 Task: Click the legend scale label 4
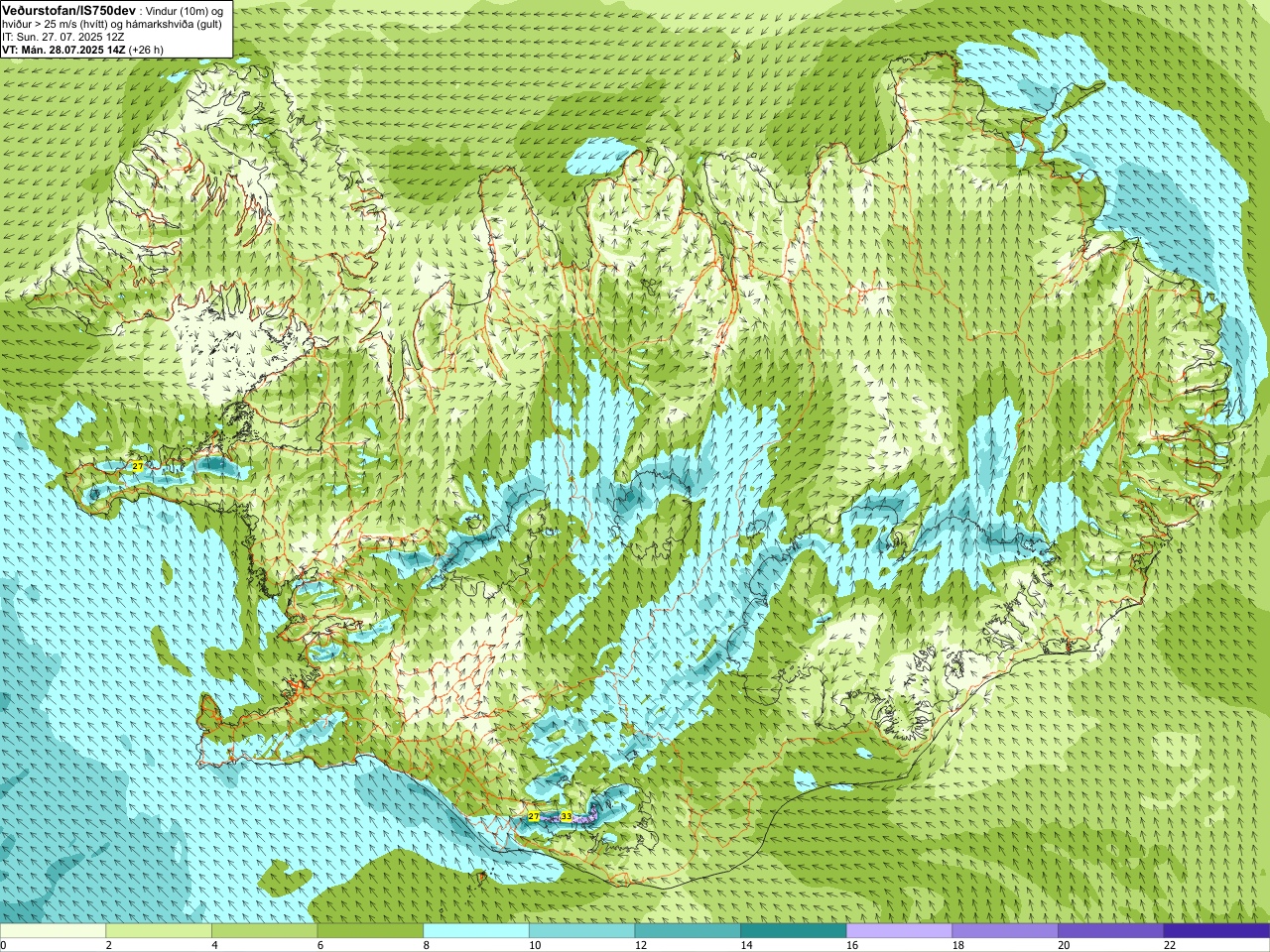click(214, 945)
